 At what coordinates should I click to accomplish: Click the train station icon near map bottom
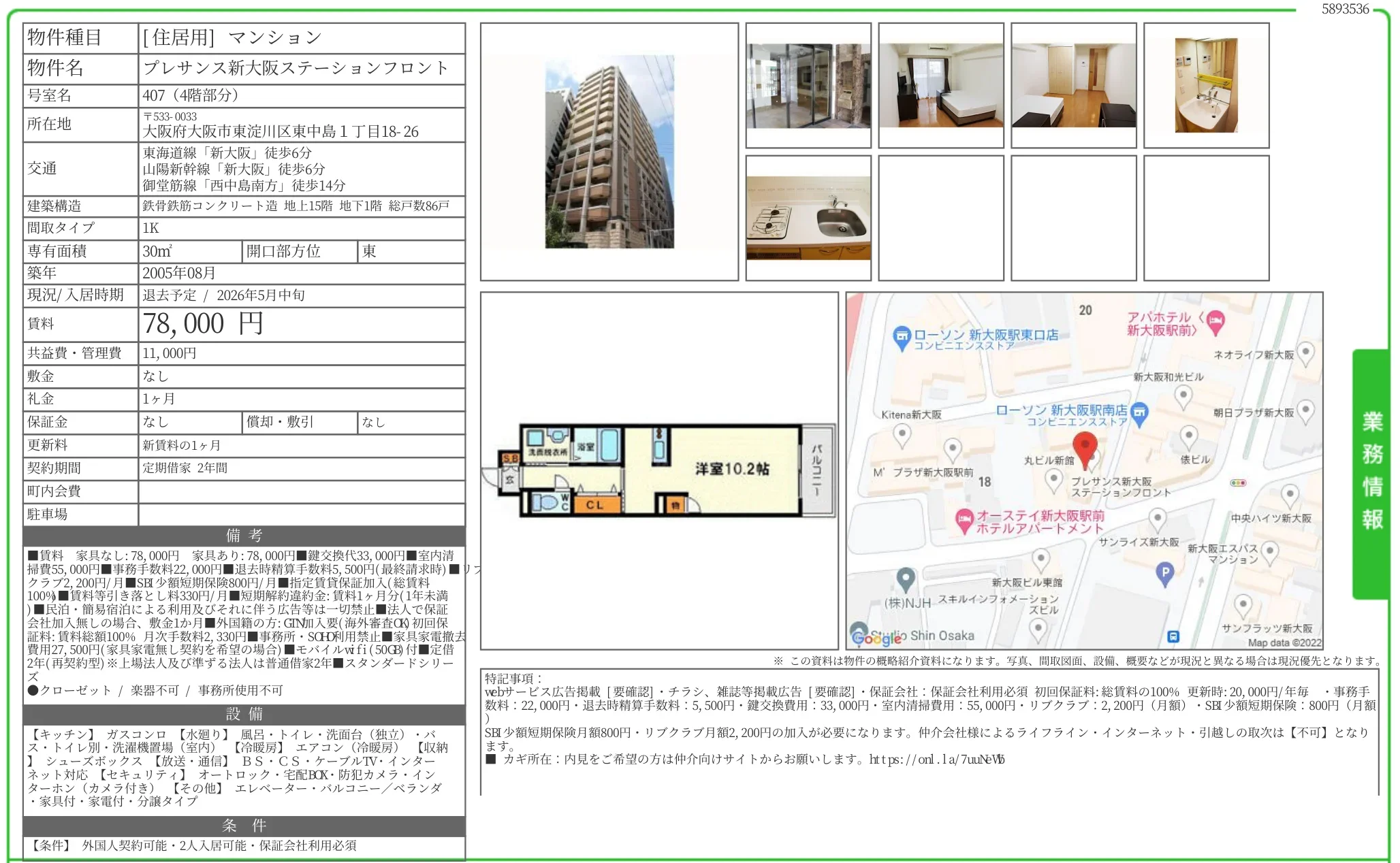(x=1173, y=638)
